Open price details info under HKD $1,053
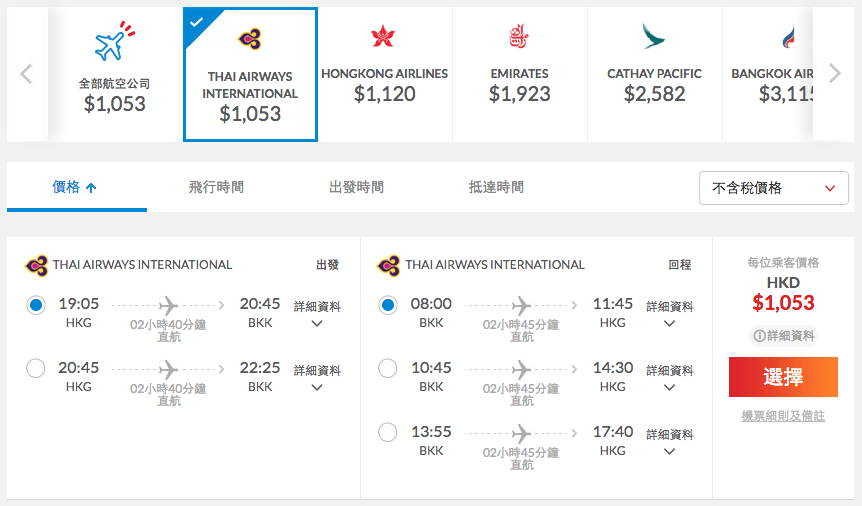This screenshot has height=506, width=862. 783,336
